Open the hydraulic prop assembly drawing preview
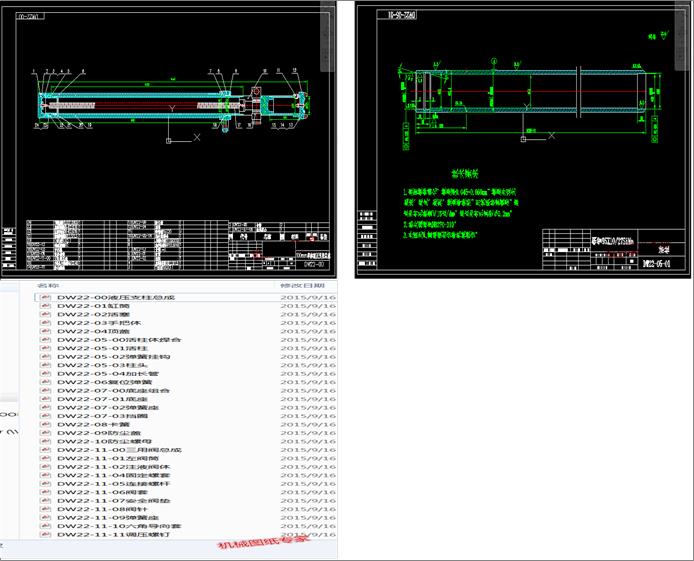Screen dimensions: 694x561 [x=168, y=139]
